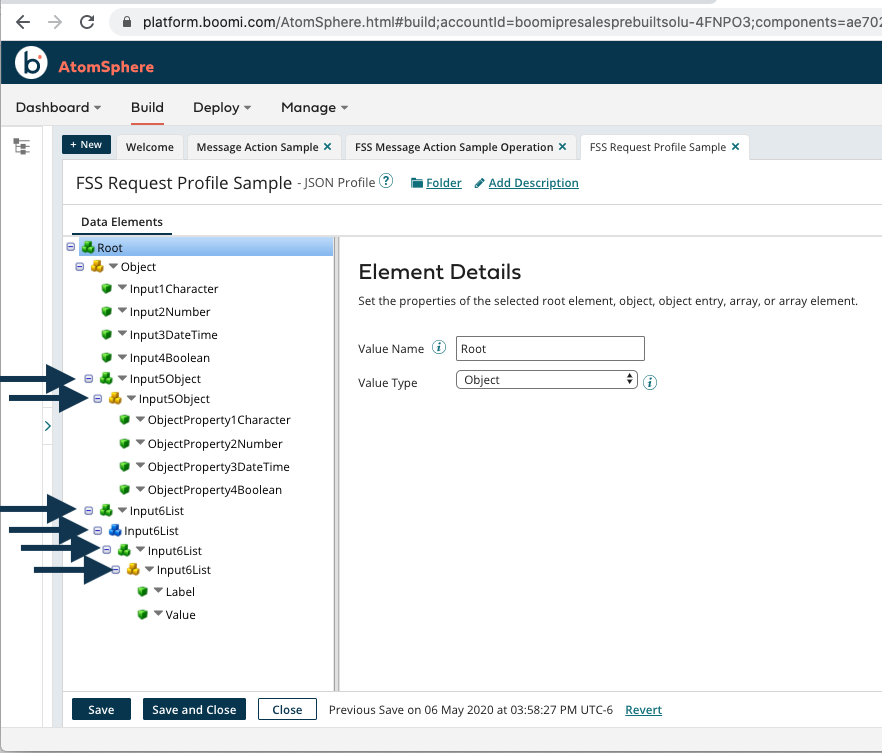
Task: Expand the left side panel chevron
Action: pyautogui.click(x=48, y=426)
